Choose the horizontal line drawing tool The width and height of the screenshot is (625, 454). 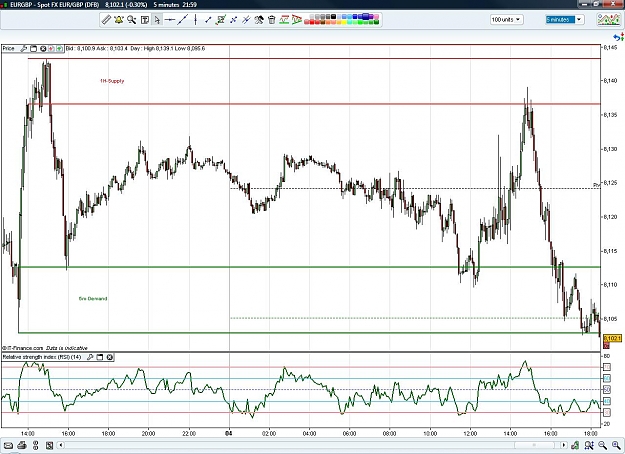click(170, 20)
